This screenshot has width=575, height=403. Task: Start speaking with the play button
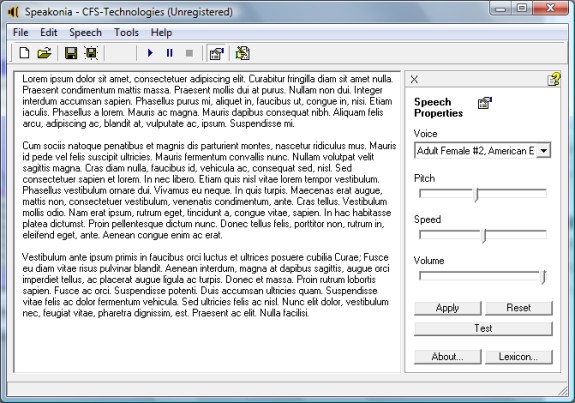(150, 53)
